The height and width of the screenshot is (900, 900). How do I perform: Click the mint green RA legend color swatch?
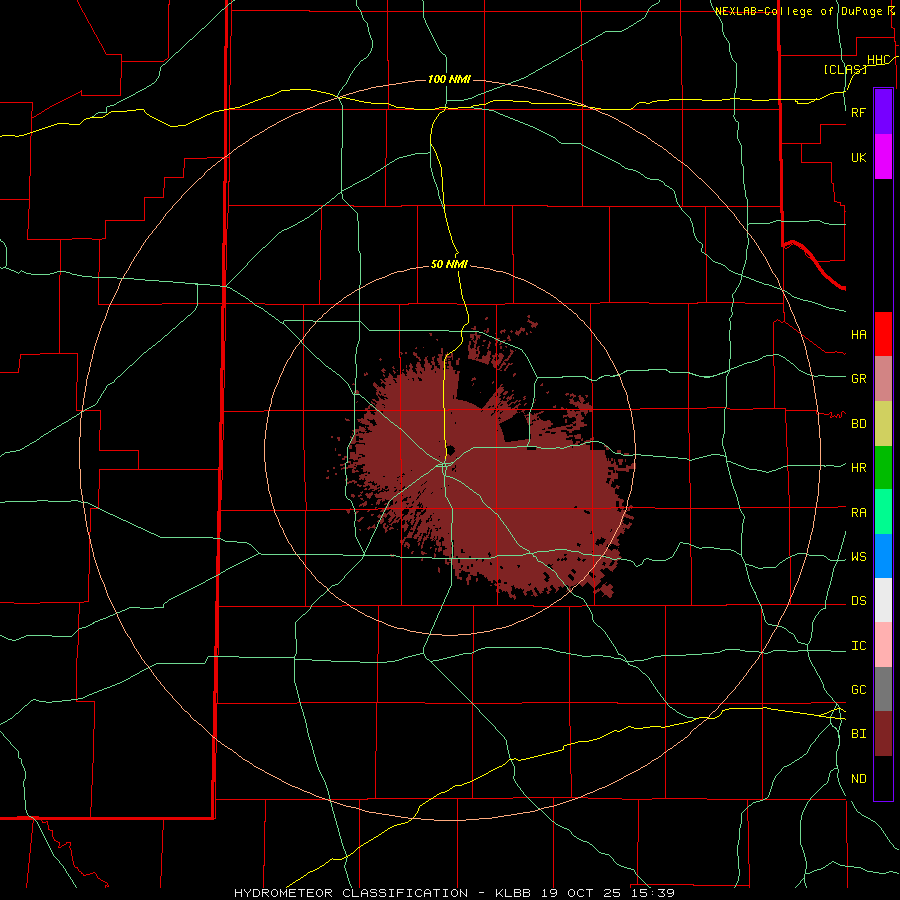click(x=883, y=512)
